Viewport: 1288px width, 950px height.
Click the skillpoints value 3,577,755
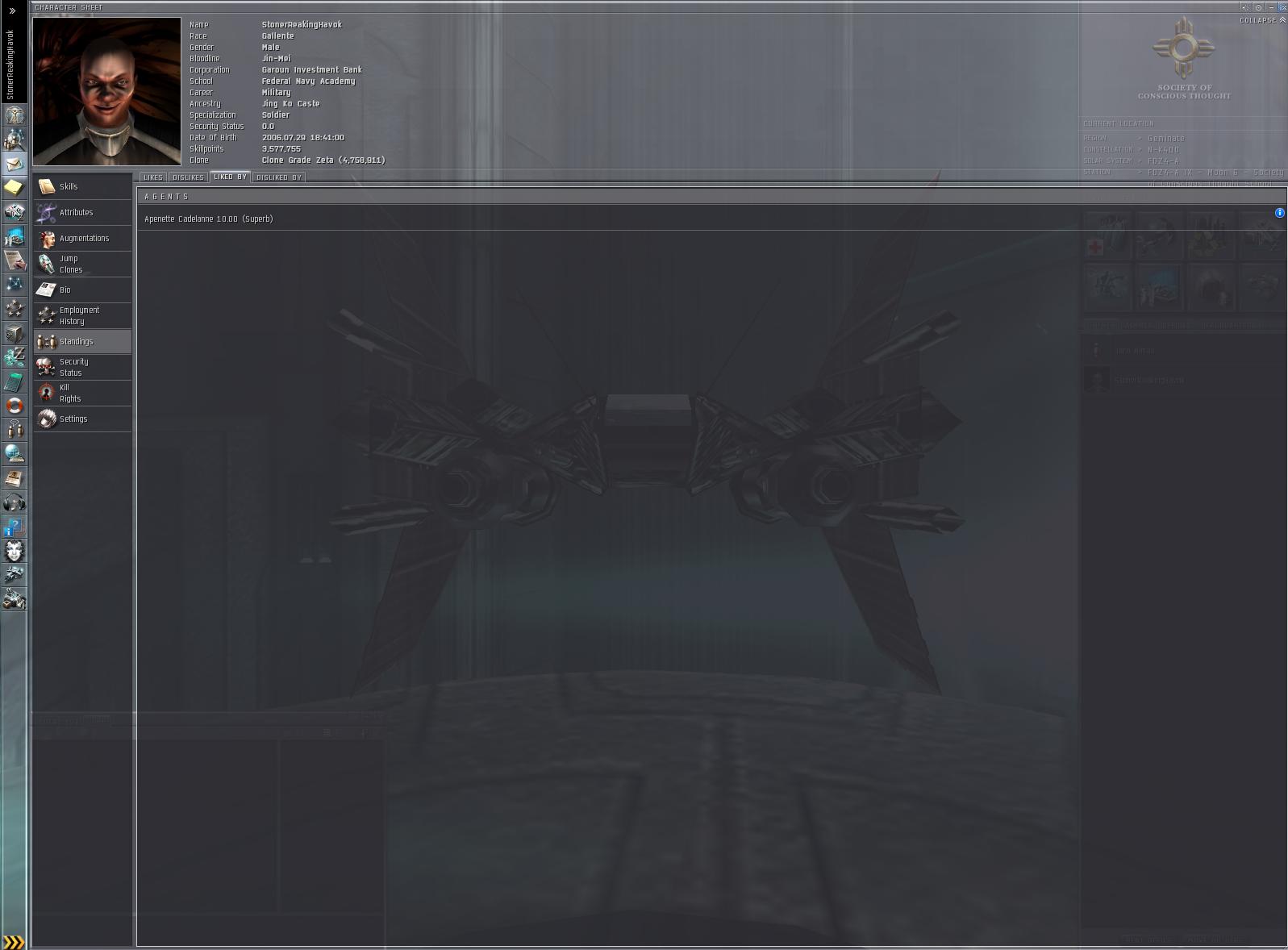pos(281,148)
